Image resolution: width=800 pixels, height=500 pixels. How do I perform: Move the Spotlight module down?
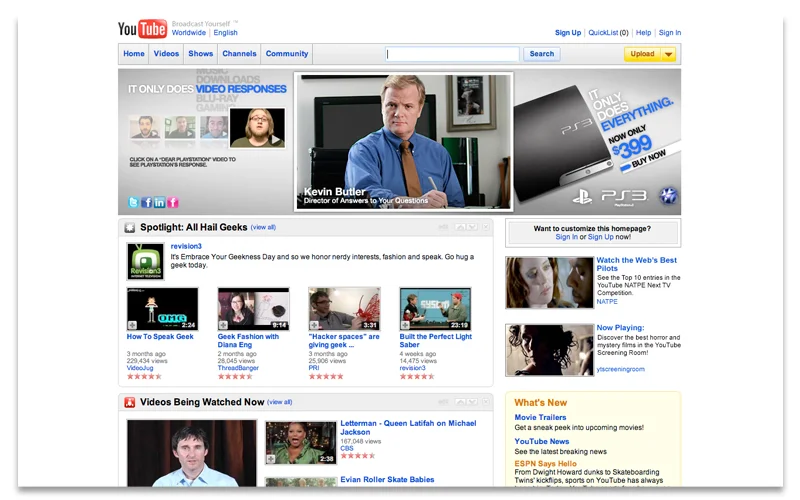coord(472,227)
